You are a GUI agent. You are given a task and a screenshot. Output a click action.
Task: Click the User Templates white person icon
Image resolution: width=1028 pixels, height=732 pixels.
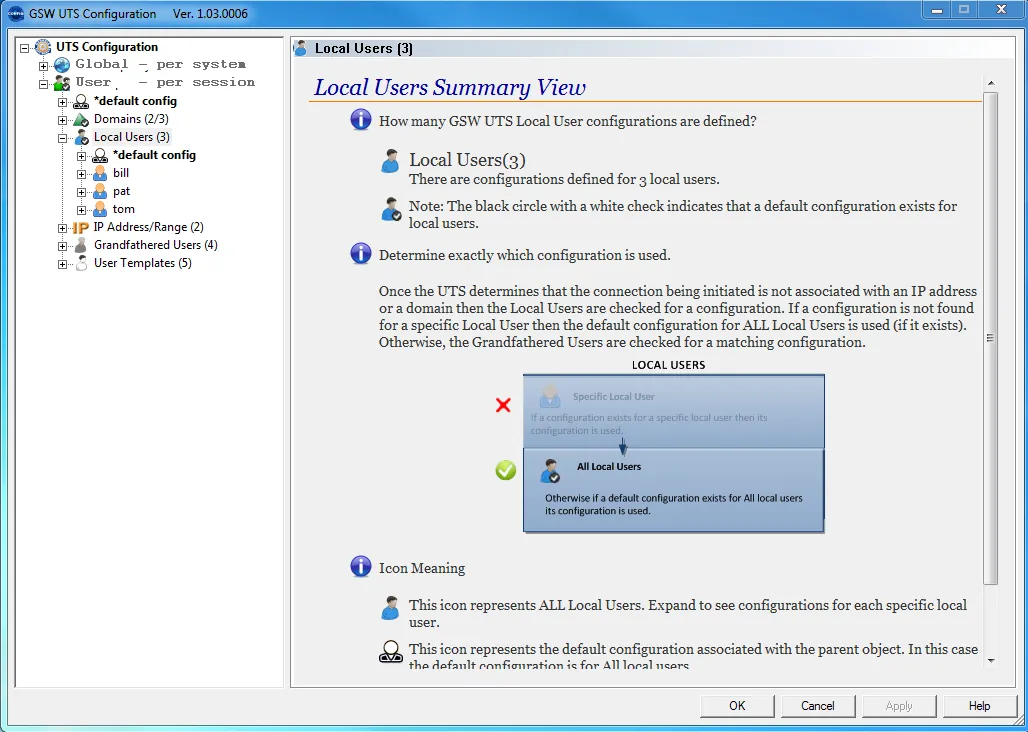[x=81, y=263]
